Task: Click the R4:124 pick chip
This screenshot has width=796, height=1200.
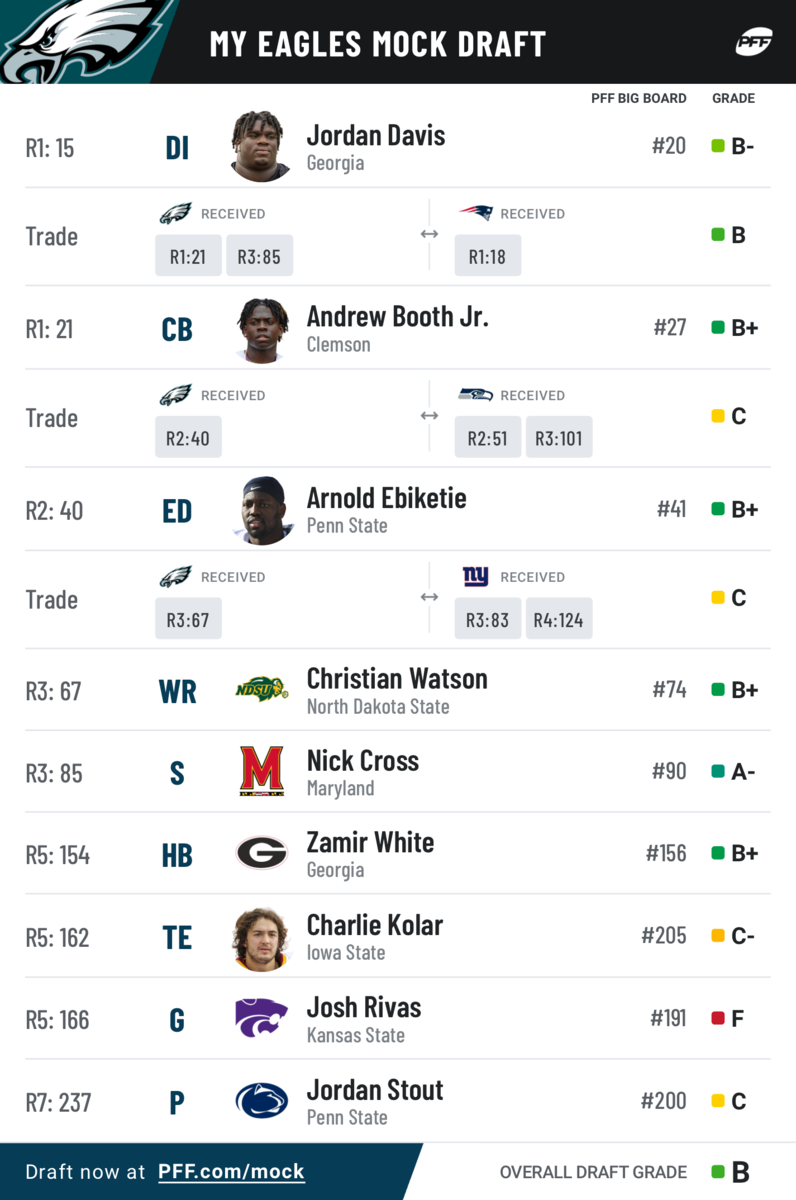Action: (559, 620)
